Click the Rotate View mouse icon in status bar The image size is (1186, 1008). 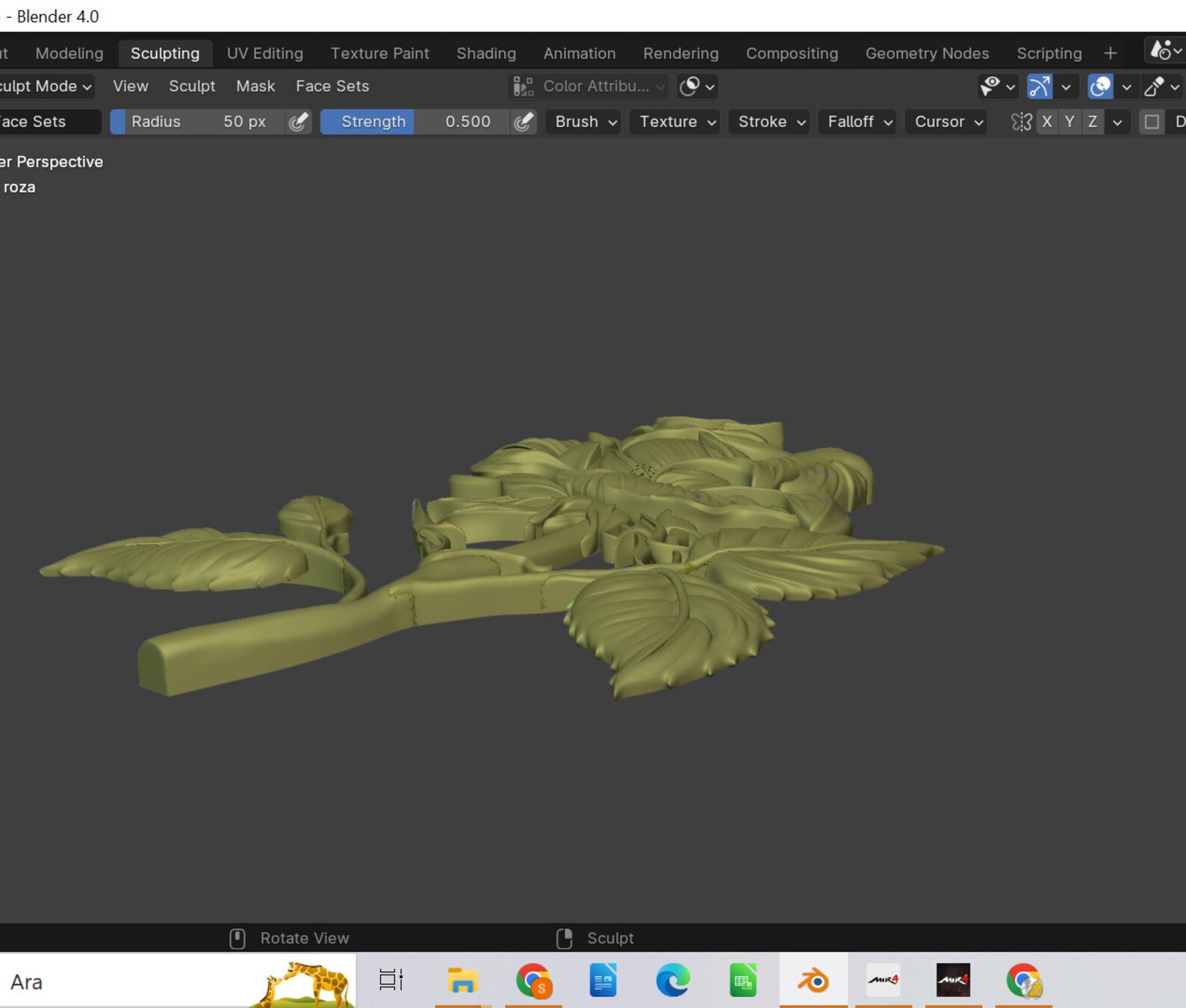237,939
